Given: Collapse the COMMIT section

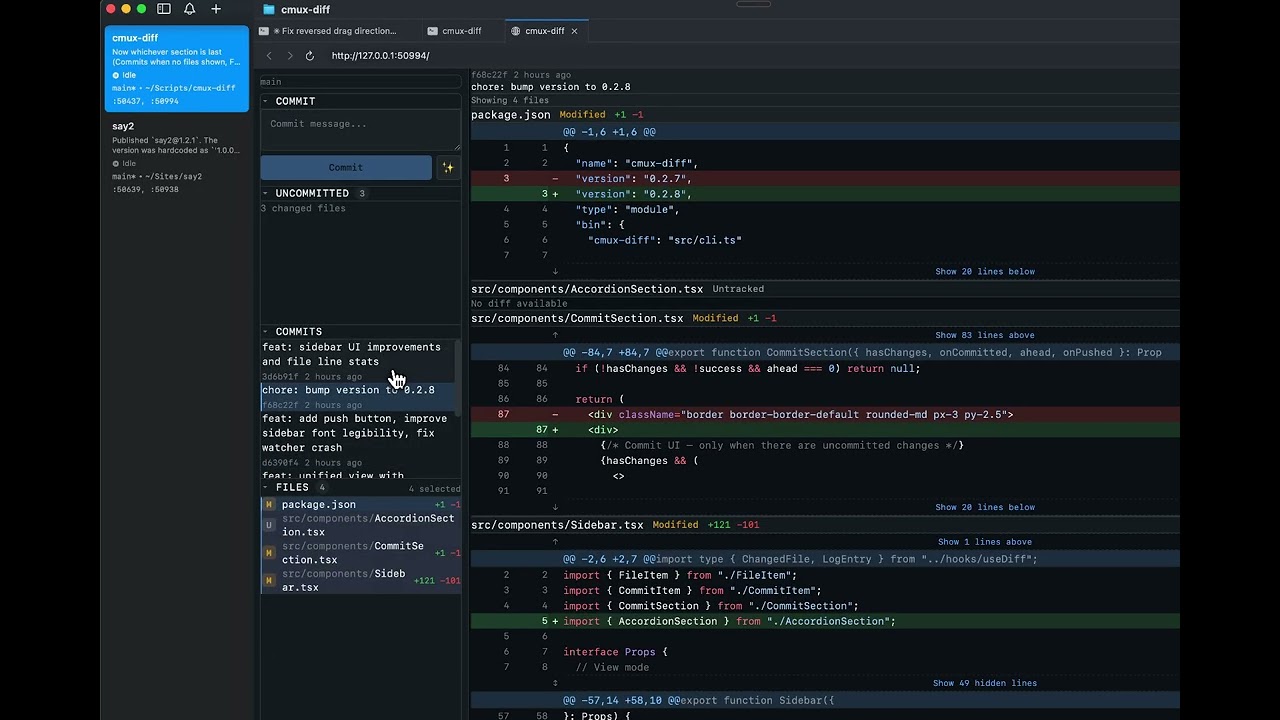Looking at the screenshot, I should point(266,101).
